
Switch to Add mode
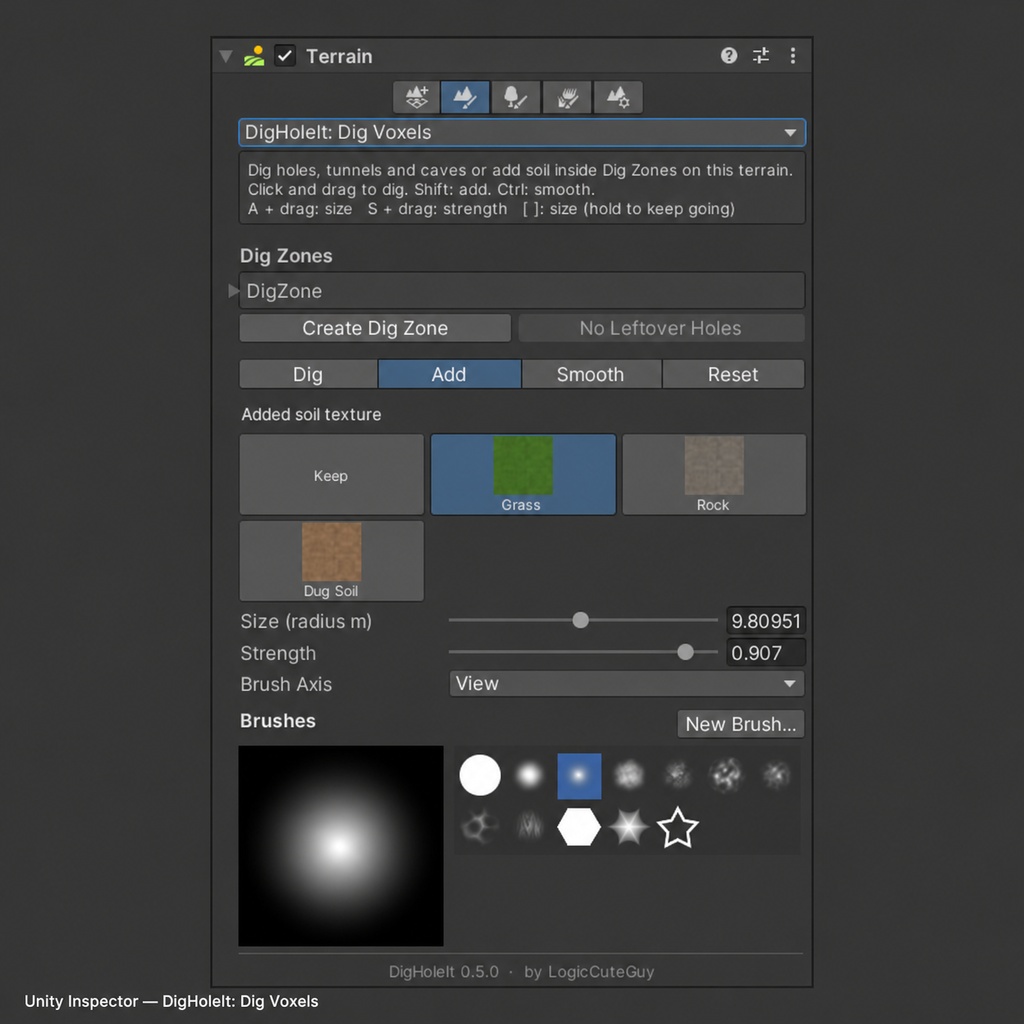tap(449, 374)
